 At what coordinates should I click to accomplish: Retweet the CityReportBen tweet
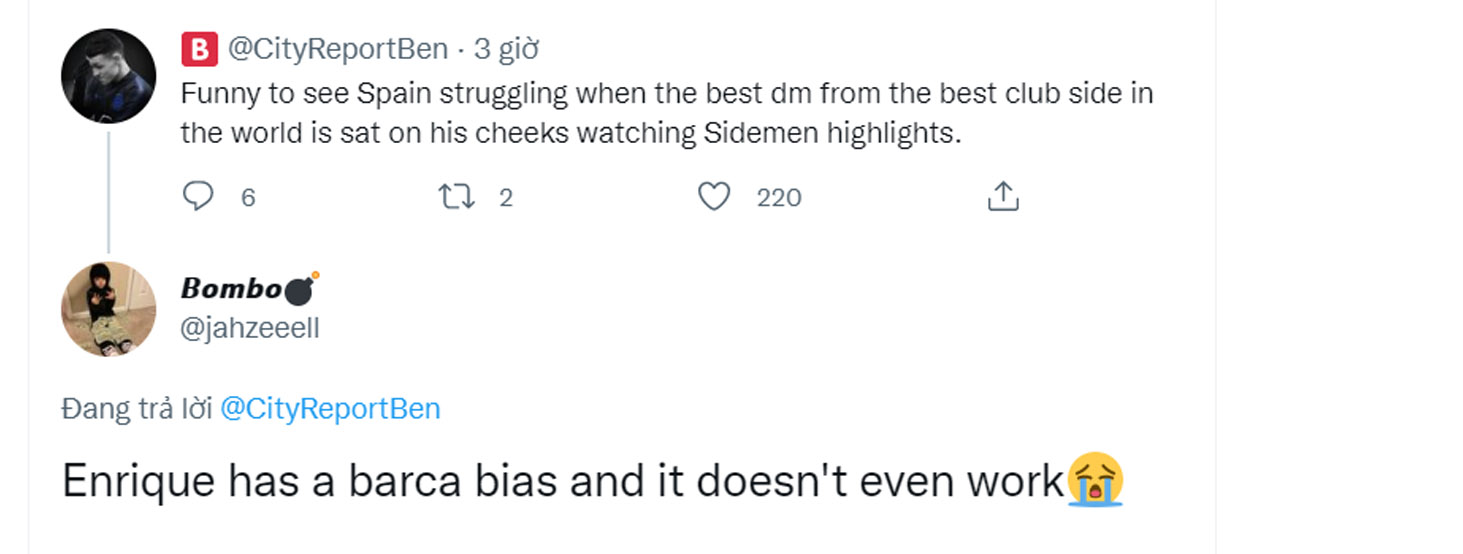[457, 196]
